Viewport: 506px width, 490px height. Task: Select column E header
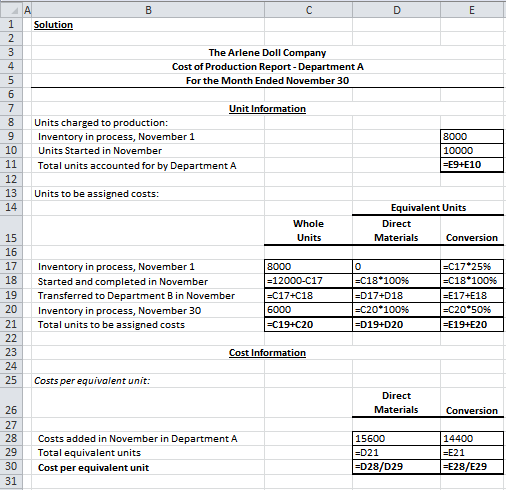472,10
